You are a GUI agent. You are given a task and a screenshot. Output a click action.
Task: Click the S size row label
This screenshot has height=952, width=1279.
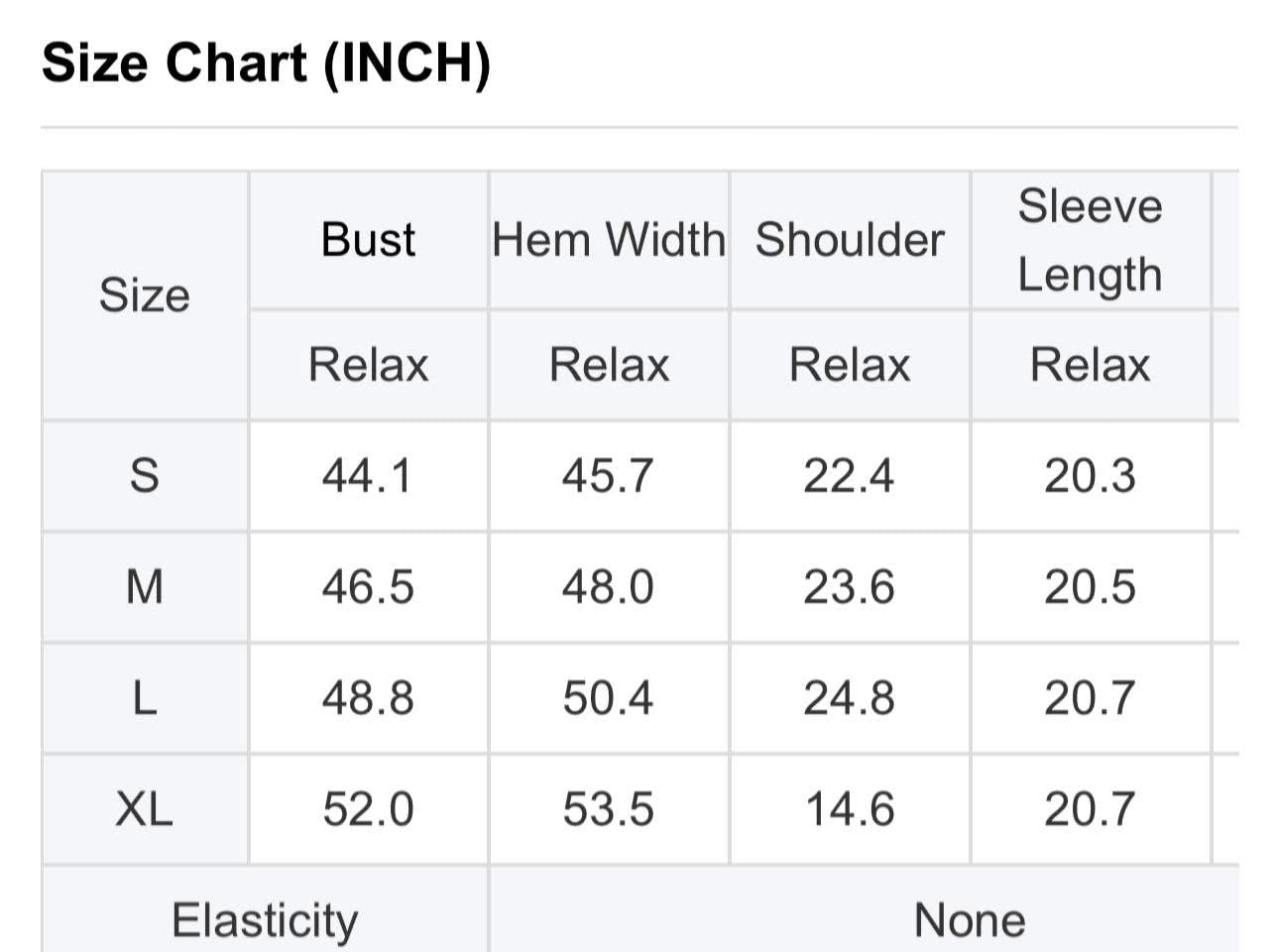tap(145, 476)
